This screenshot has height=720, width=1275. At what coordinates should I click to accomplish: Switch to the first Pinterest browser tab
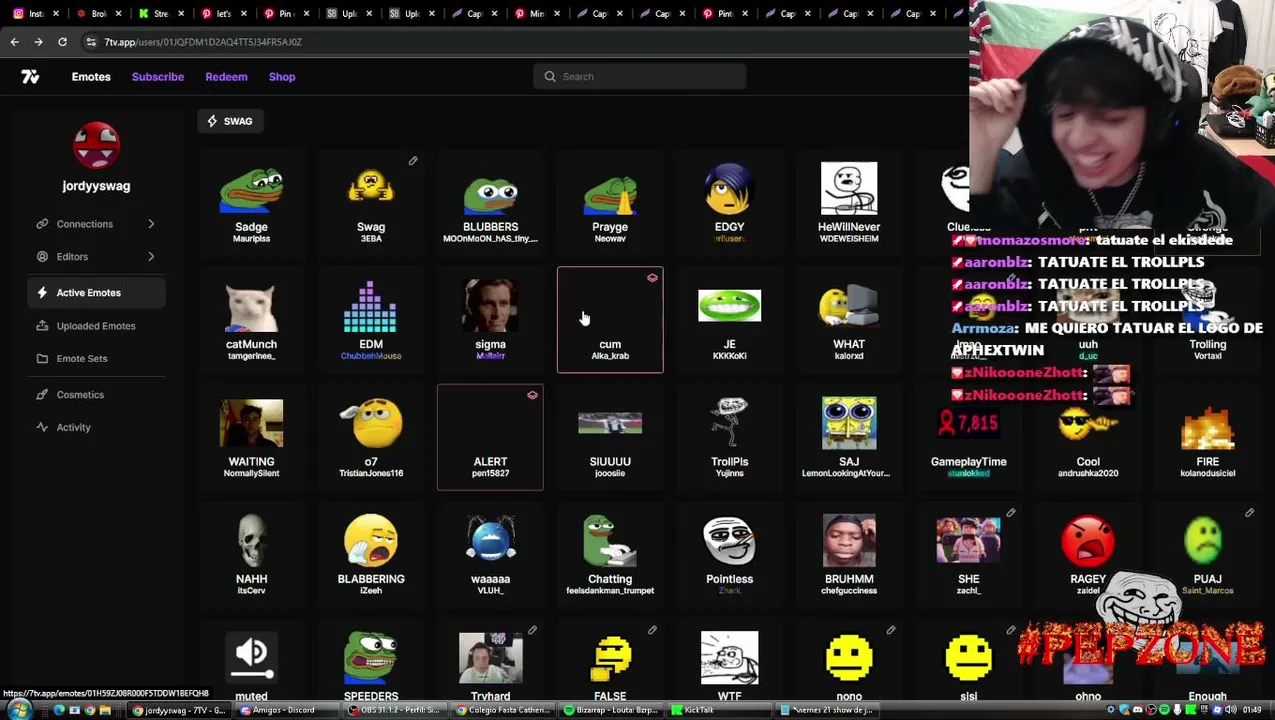pos(222,13)
